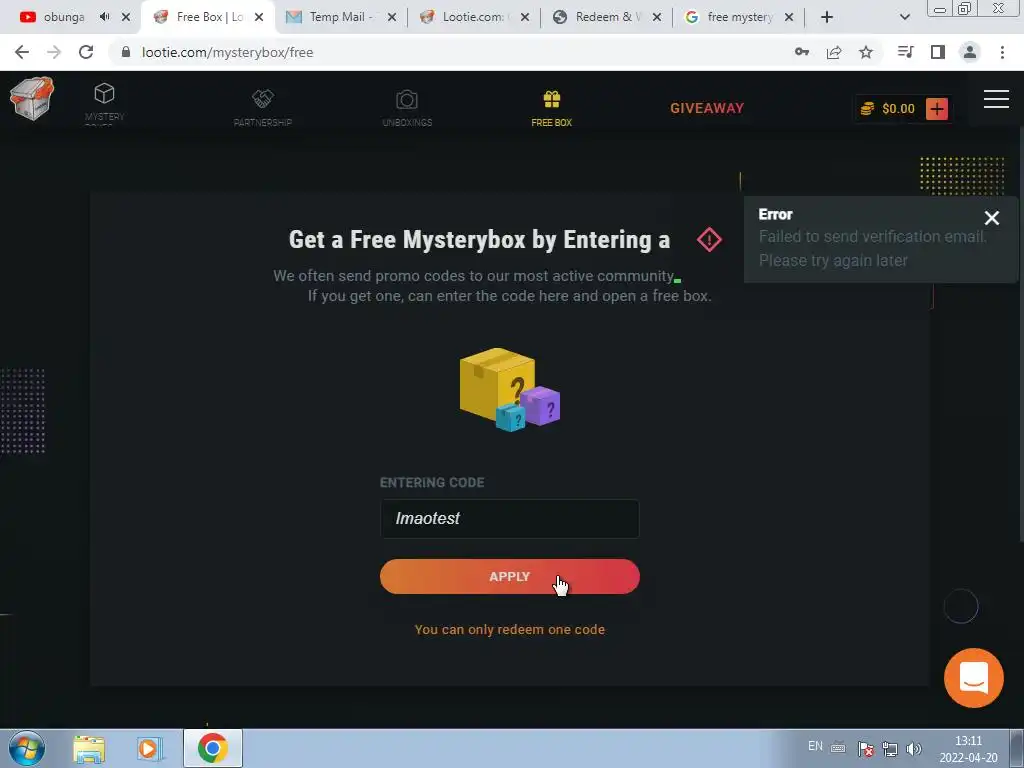The width and height of the screenshot is (1024, 768).
Task: Open the Chrome profile avatar
Action: click(x=970, y=52)
